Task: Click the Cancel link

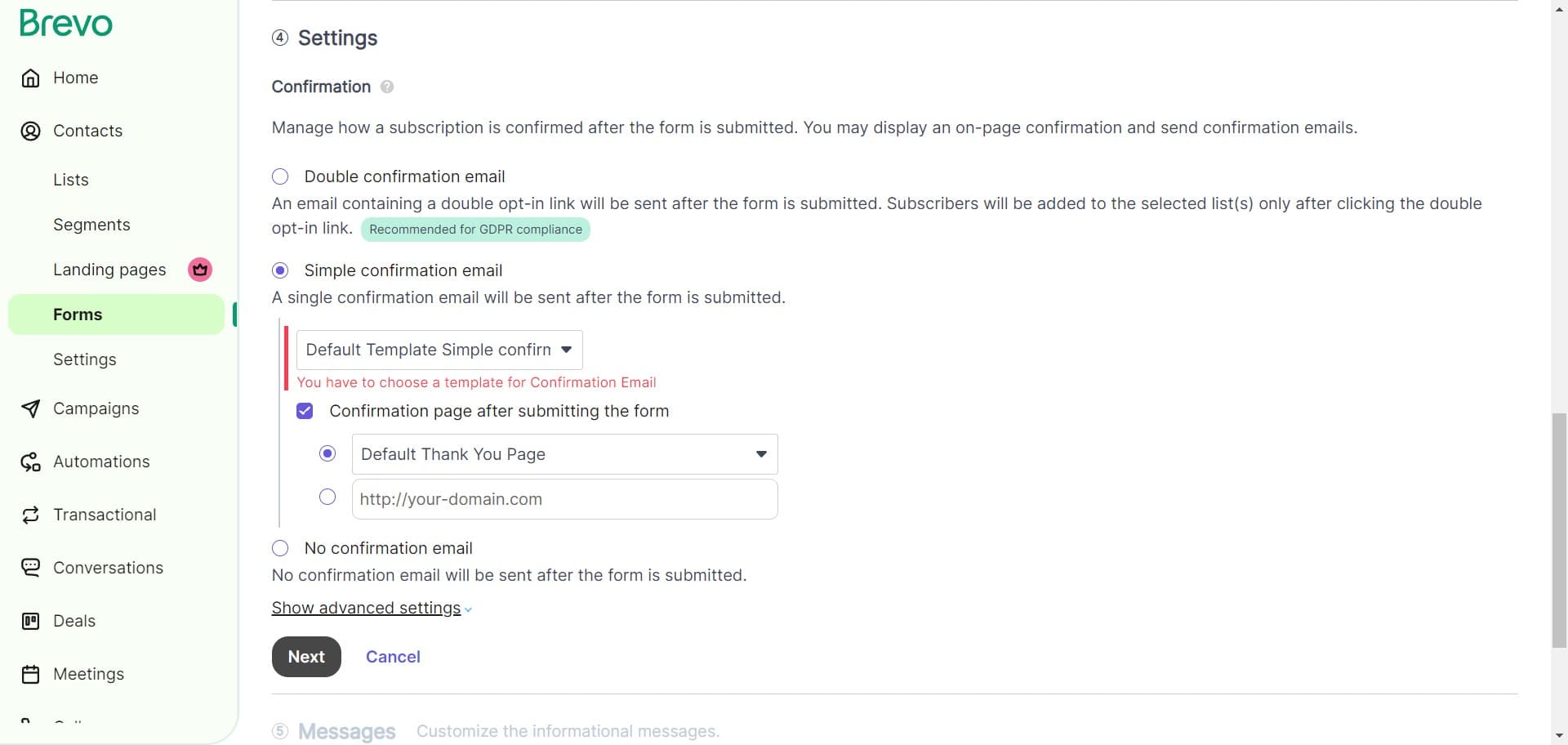Action: pos(393,656)
